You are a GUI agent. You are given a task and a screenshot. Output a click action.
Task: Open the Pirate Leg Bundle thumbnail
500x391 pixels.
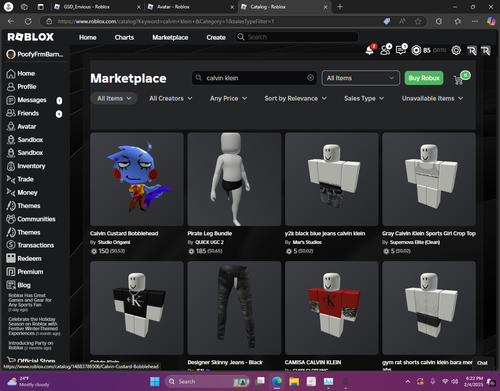coord(234,179)
